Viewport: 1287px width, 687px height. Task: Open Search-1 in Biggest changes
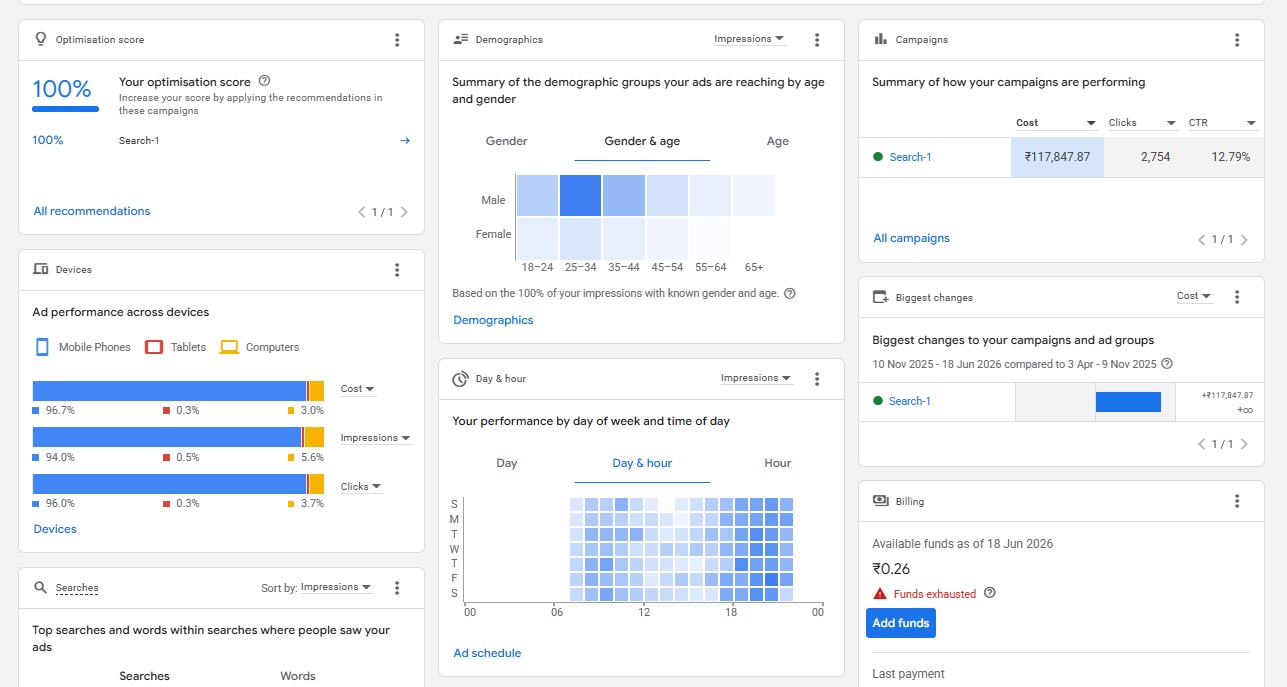tap(910, 401)
